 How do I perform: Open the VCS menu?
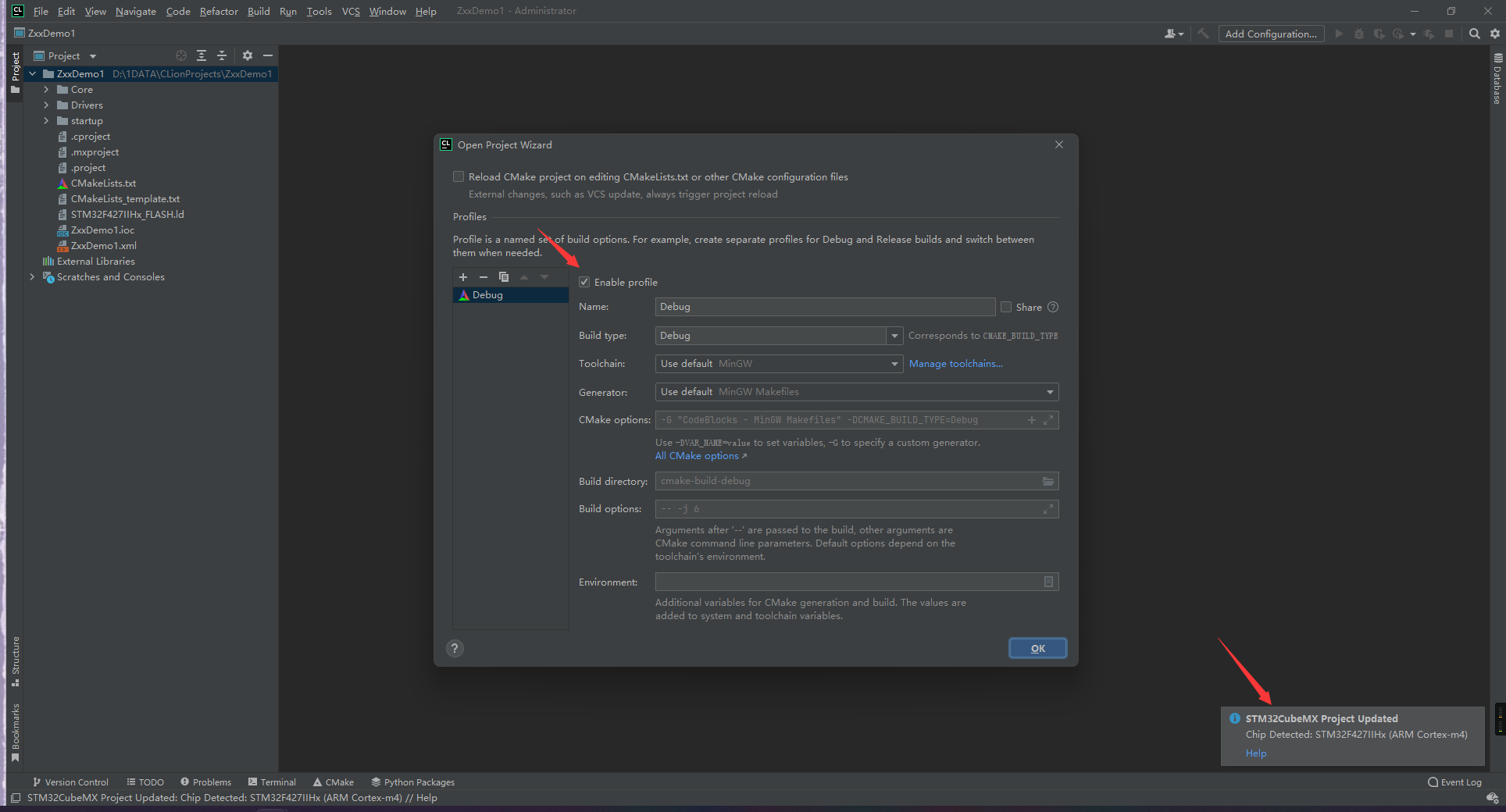[x=351, y=11]
